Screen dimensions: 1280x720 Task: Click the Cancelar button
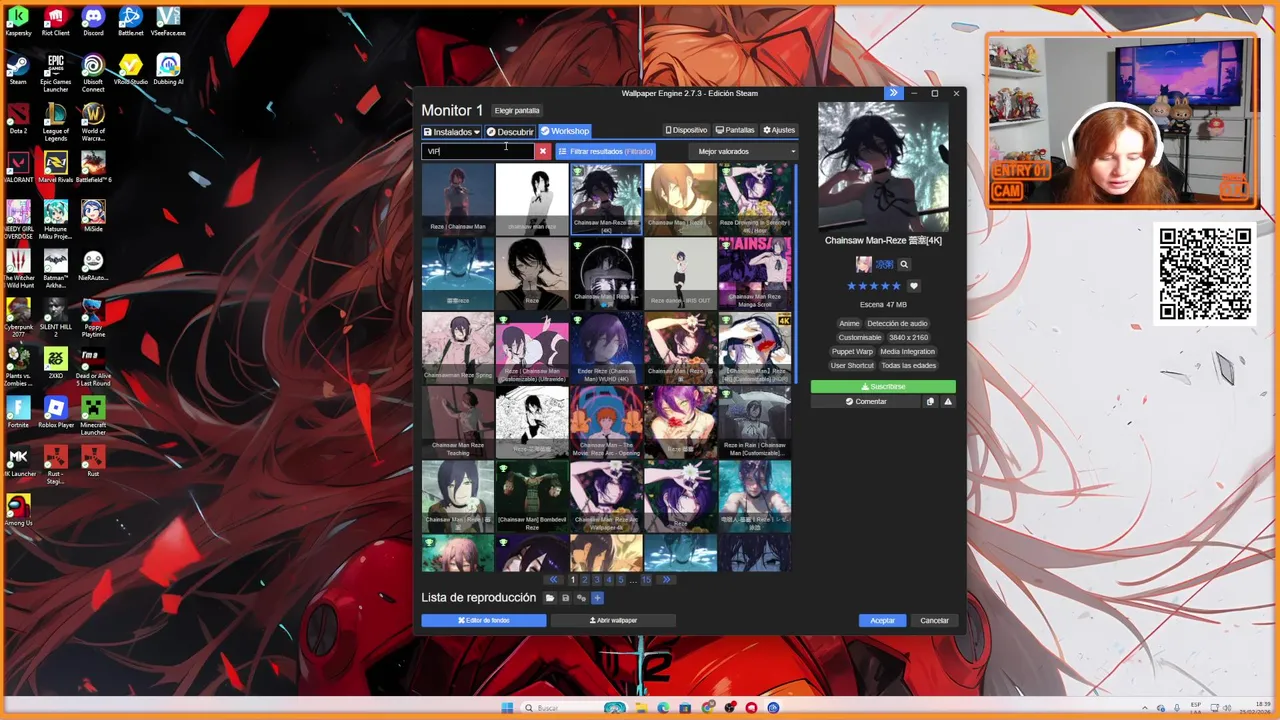934,621
